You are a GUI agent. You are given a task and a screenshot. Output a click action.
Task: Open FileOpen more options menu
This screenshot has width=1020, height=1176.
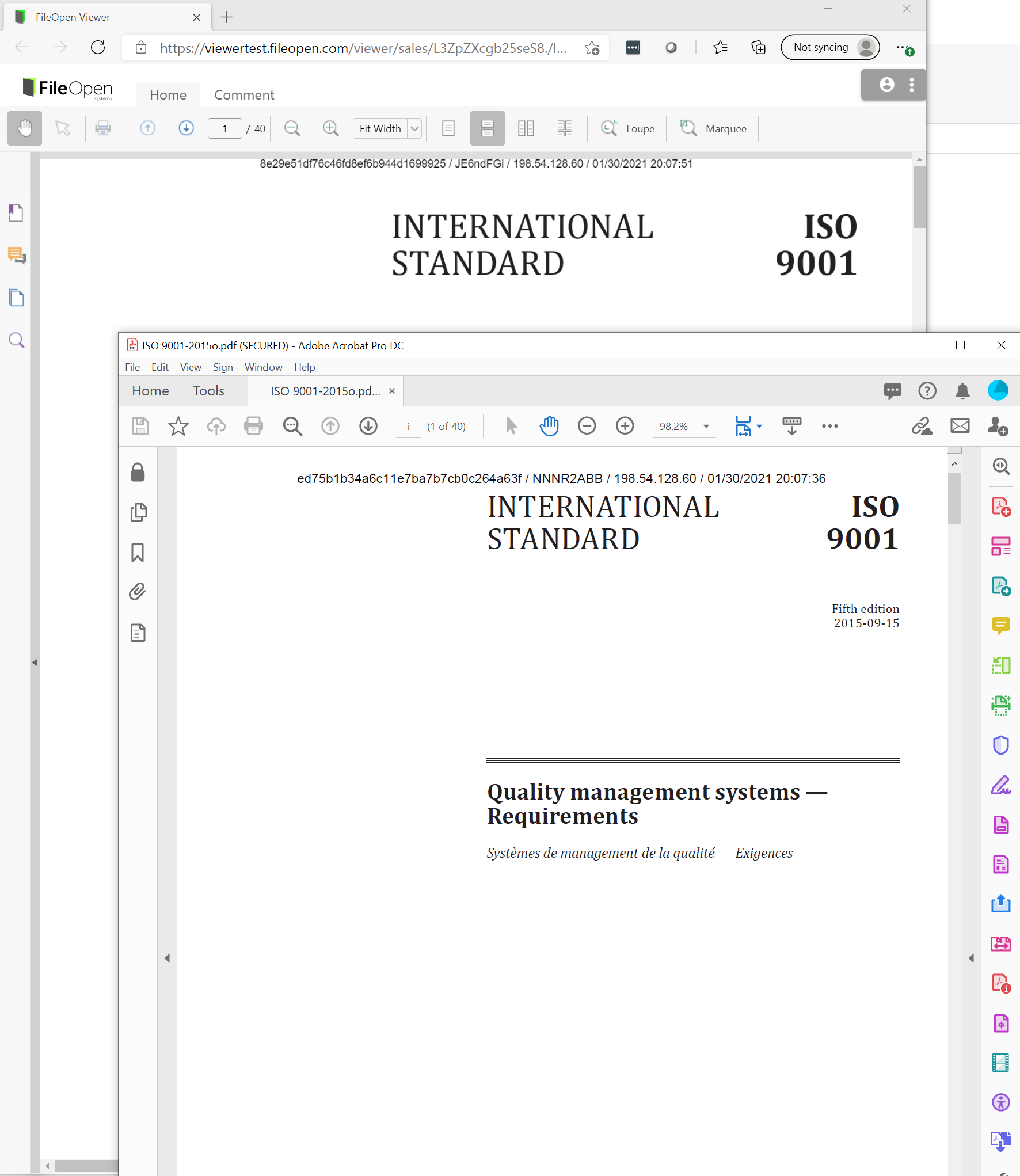coord(912,85)
